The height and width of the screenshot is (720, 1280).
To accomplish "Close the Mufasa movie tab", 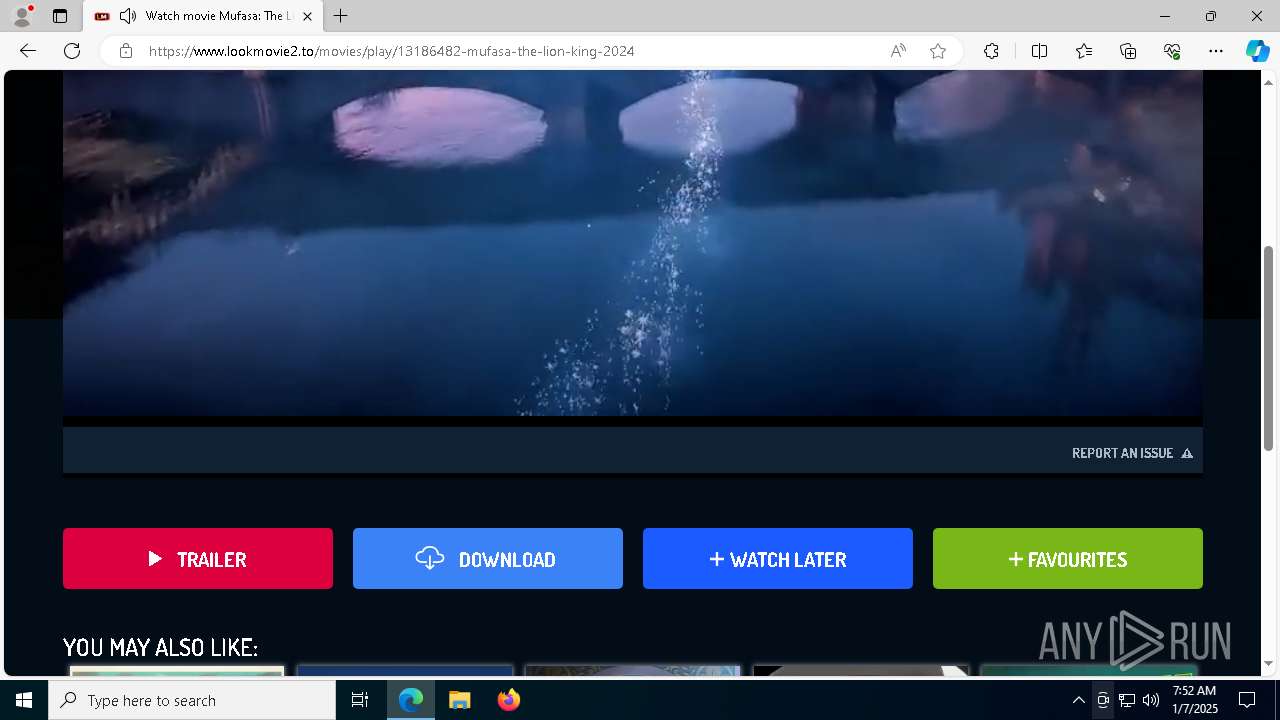I will coord(307,16).
